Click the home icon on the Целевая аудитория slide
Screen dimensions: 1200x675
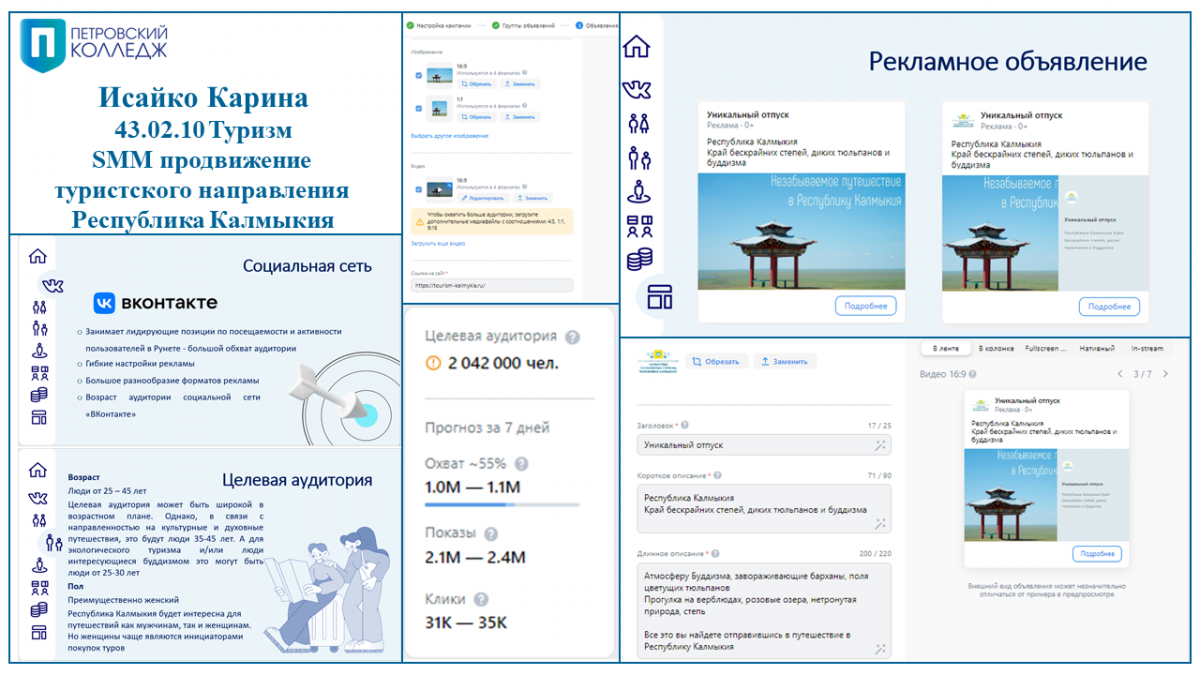tap(38, 470)
